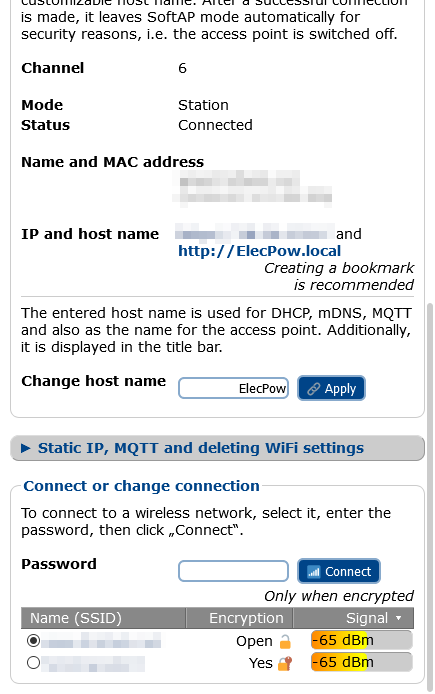
Task: Click the locked padlock icon for second network
Action: pyautogui.click(x=285, y=663)
